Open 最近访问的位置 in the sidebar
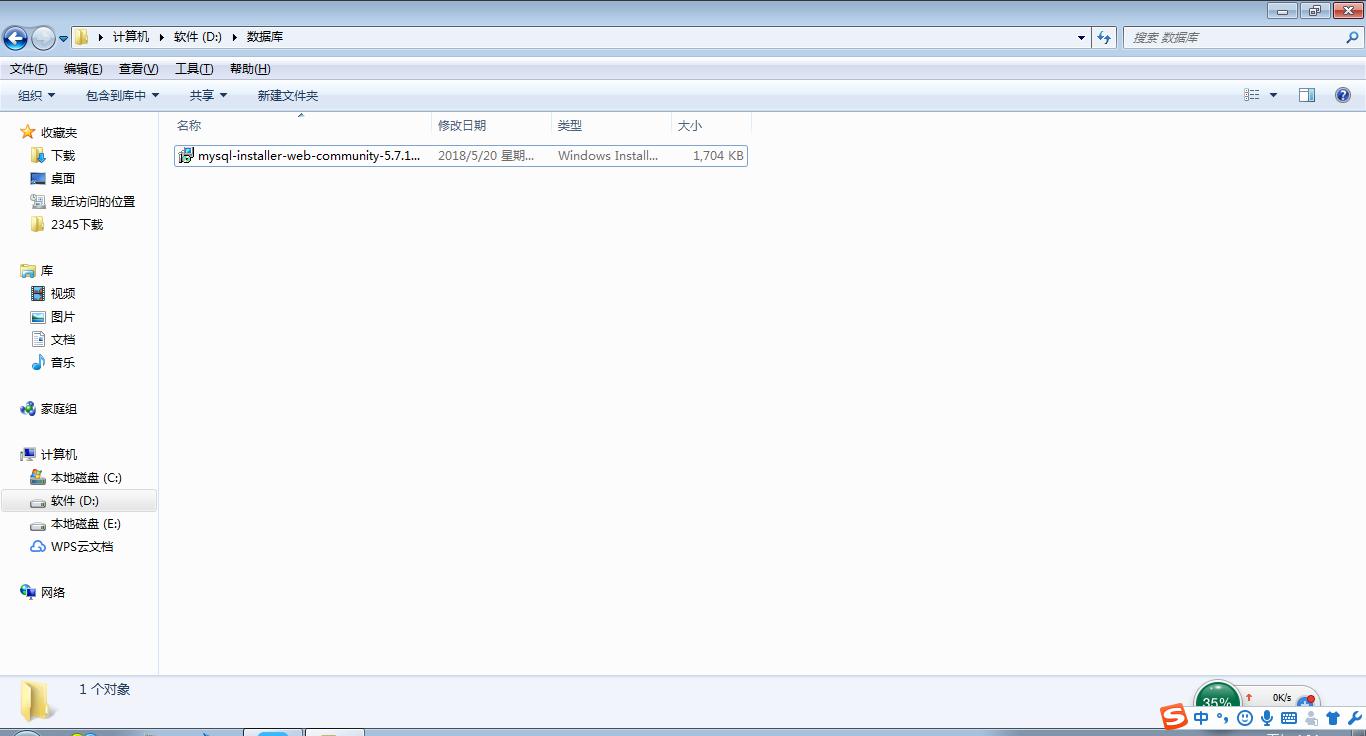 [93, 201]
